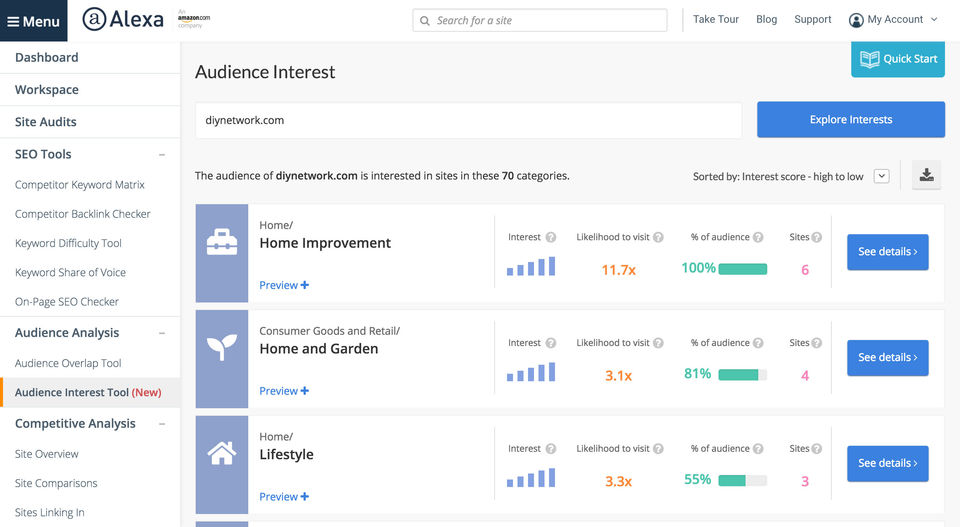This screenshot has width=960, height=527.
Task: See details for Lifestyle category
Action: click(x=887, y=463)
